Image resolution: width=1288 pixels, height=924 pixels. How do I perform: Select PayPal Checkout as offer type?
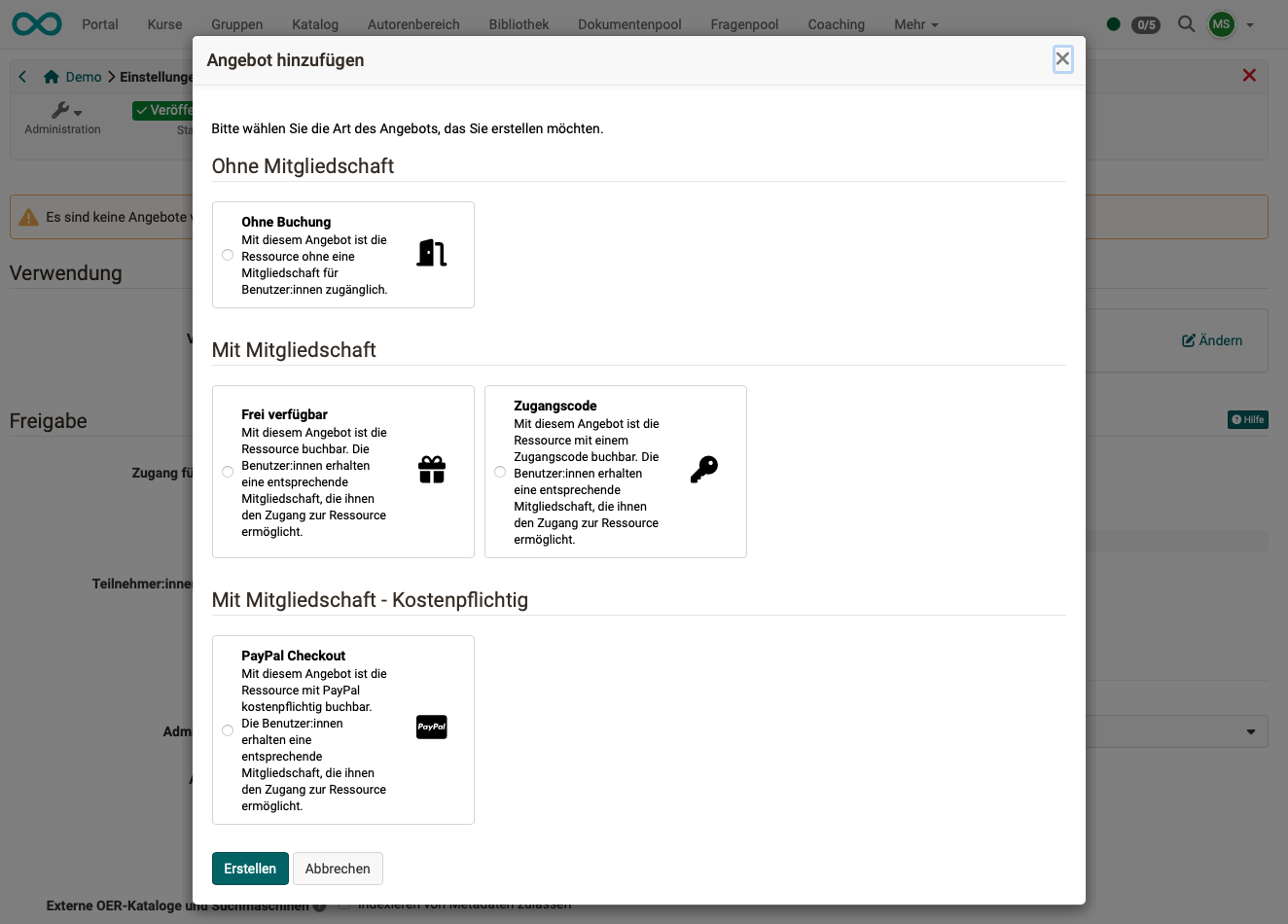click(x=228, y=730)
